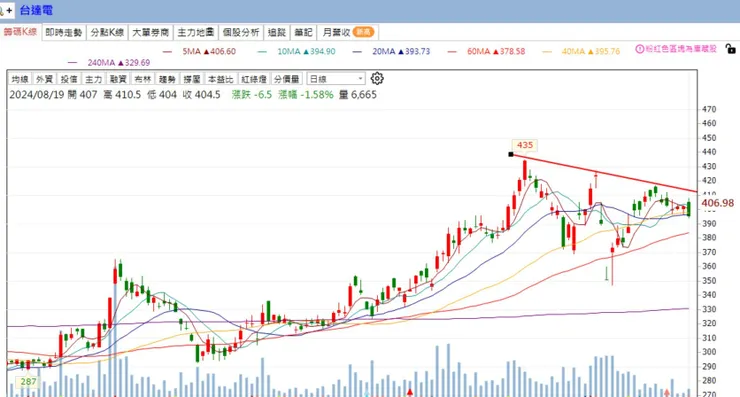Screen dimensions: 740x397
Task: Open the 日線 timeframe dropdown
Action: pos(336,79)
